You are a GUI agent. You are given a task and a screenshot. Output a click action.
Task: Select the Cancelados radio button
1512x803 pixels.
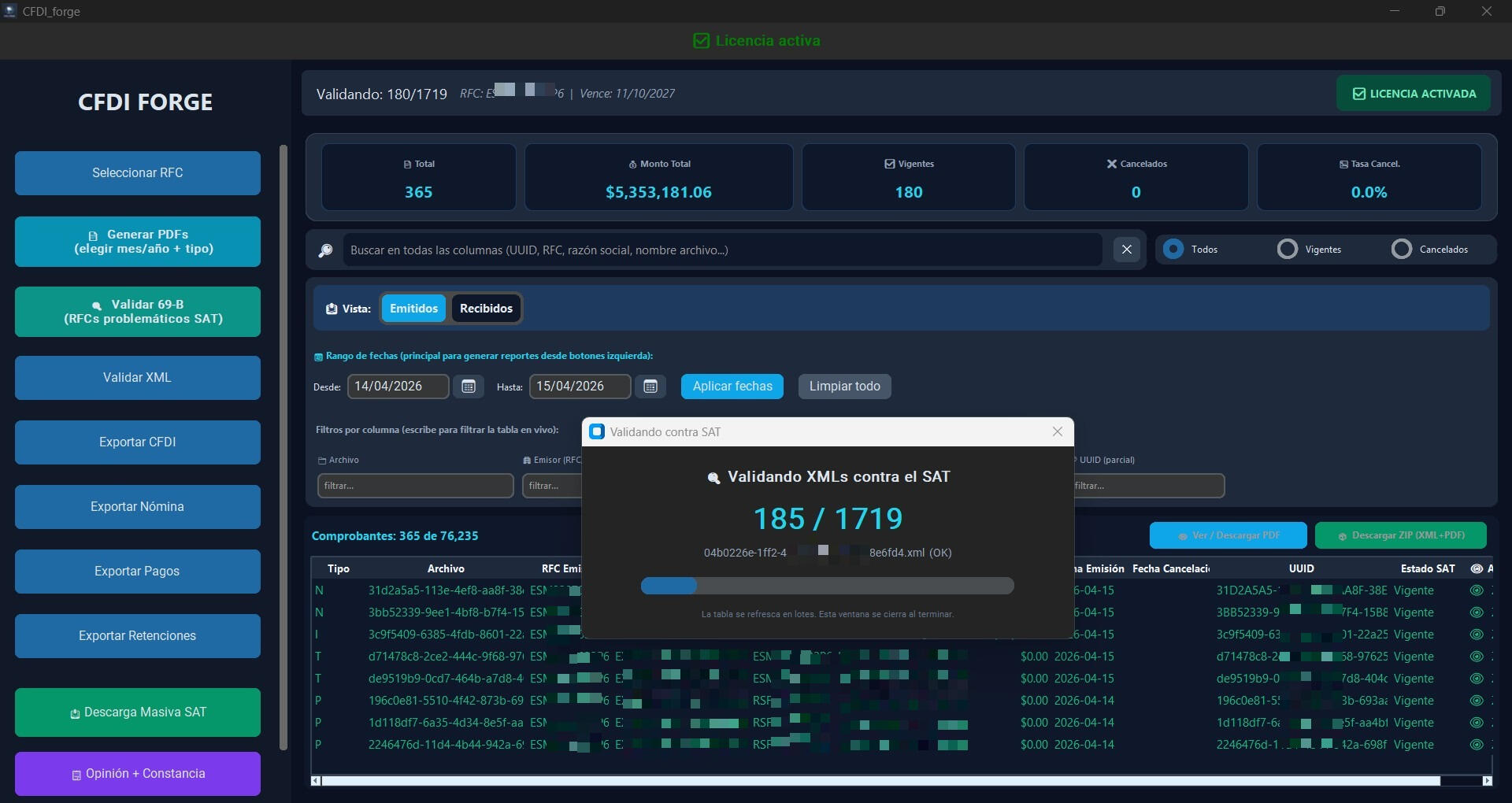pyautogui.click(x=1402, y=250)
